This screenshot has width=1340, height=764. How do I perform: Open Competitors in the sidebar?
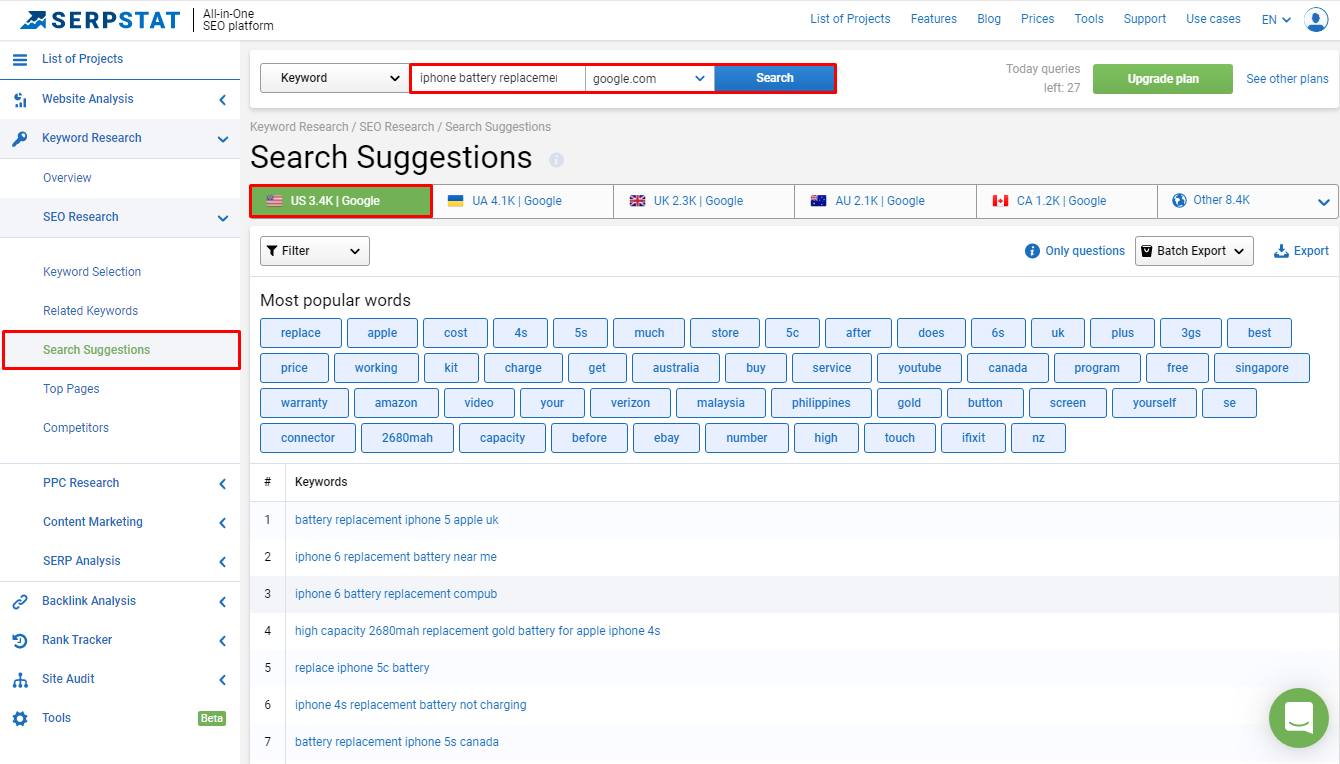(x=76, y=428)
